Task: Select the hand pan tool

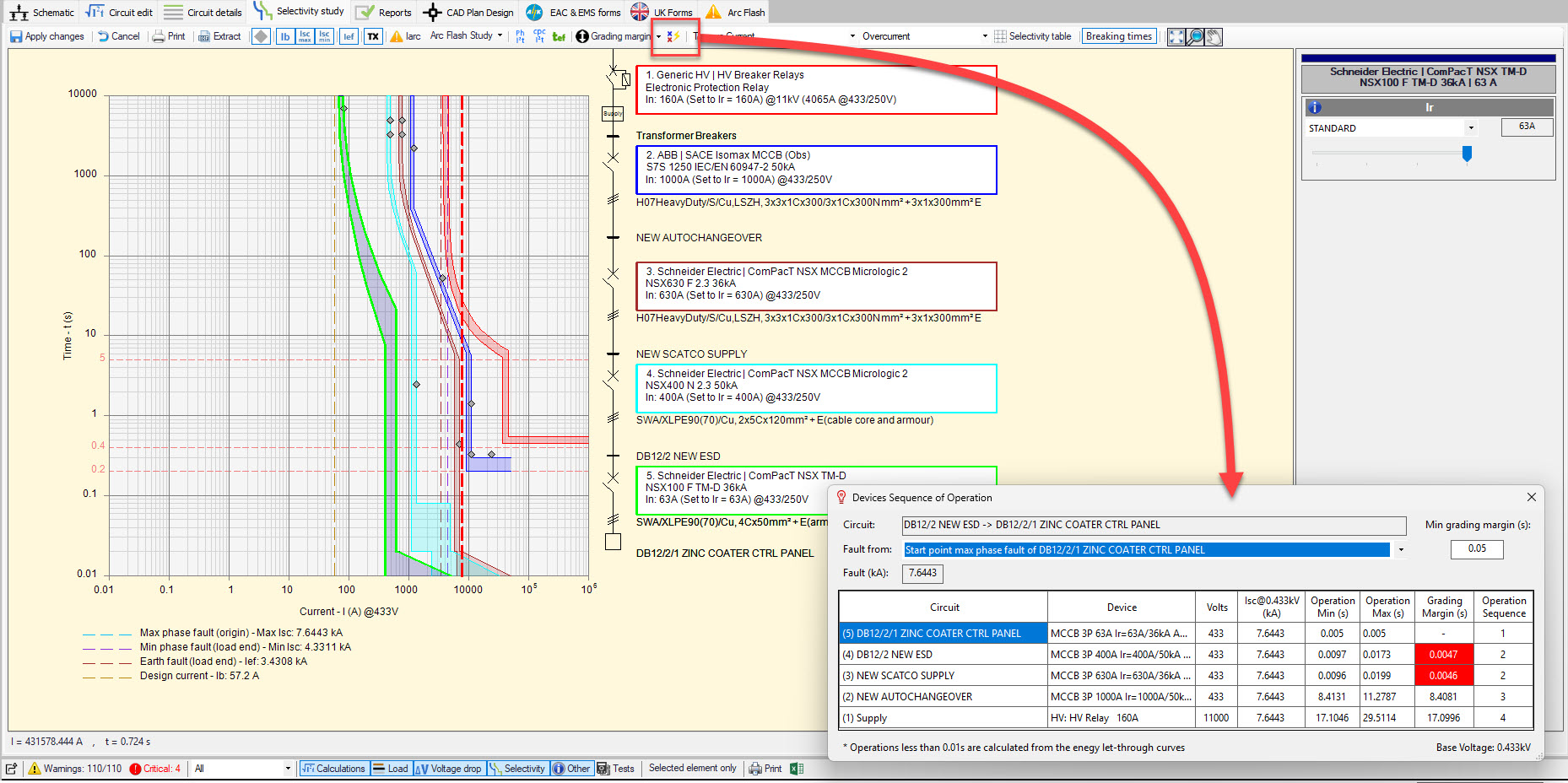Action: (1214, 37)
